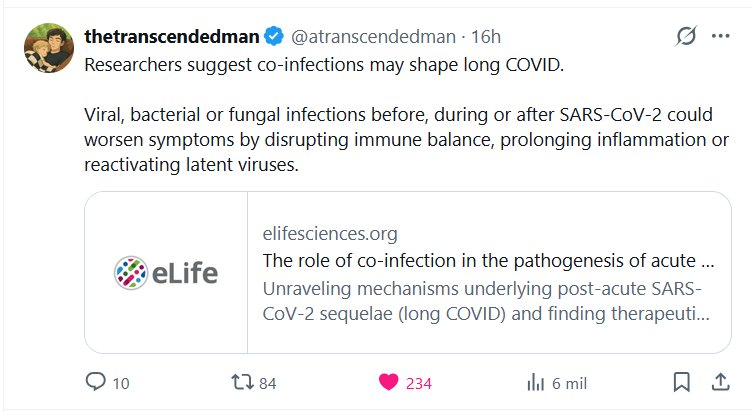Click the 84 reposts count
The width and height of the screenshot is (752, 412).
pos(267,383)
